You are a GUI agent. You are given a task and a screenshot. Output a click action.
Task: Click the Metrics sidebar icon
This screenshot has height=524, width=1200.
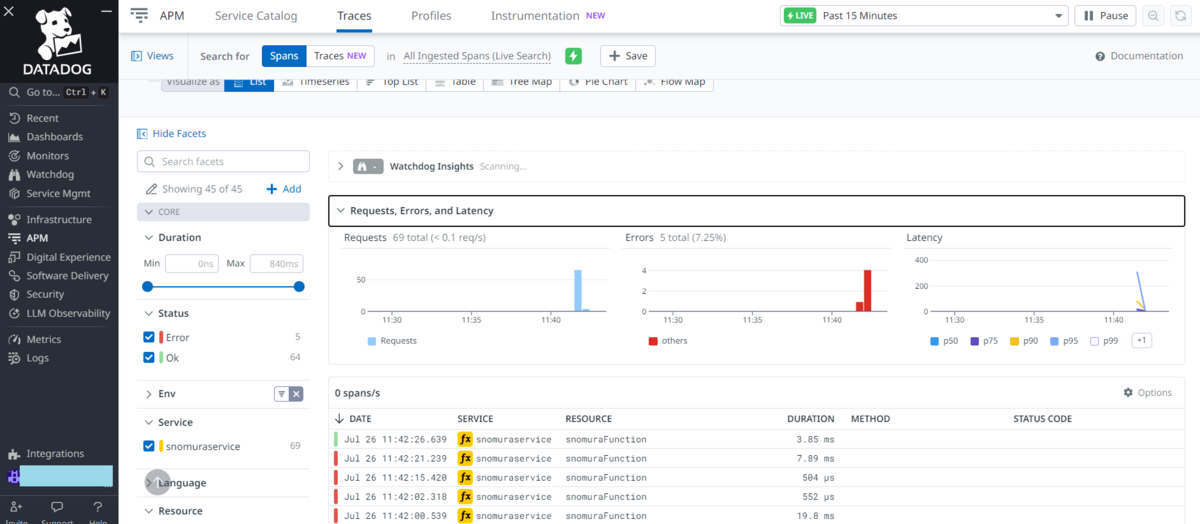point(14,340)
